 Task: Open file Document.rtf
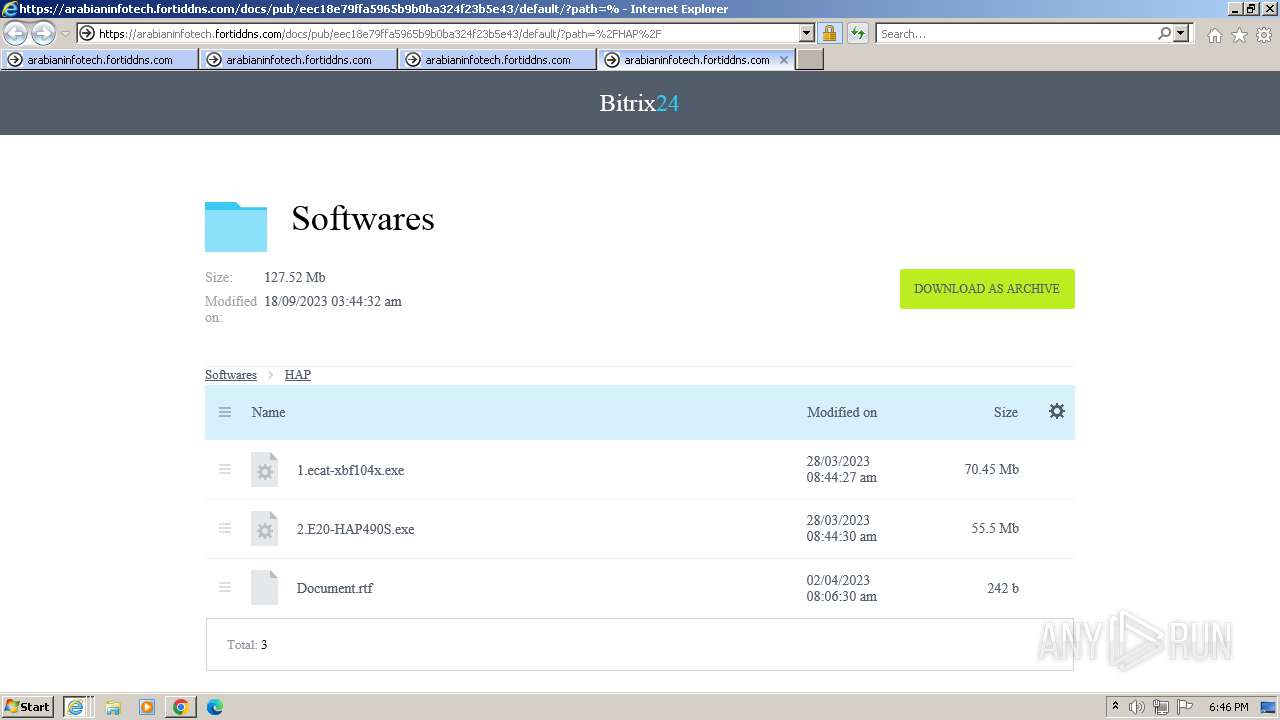click(x=334, y=588)
